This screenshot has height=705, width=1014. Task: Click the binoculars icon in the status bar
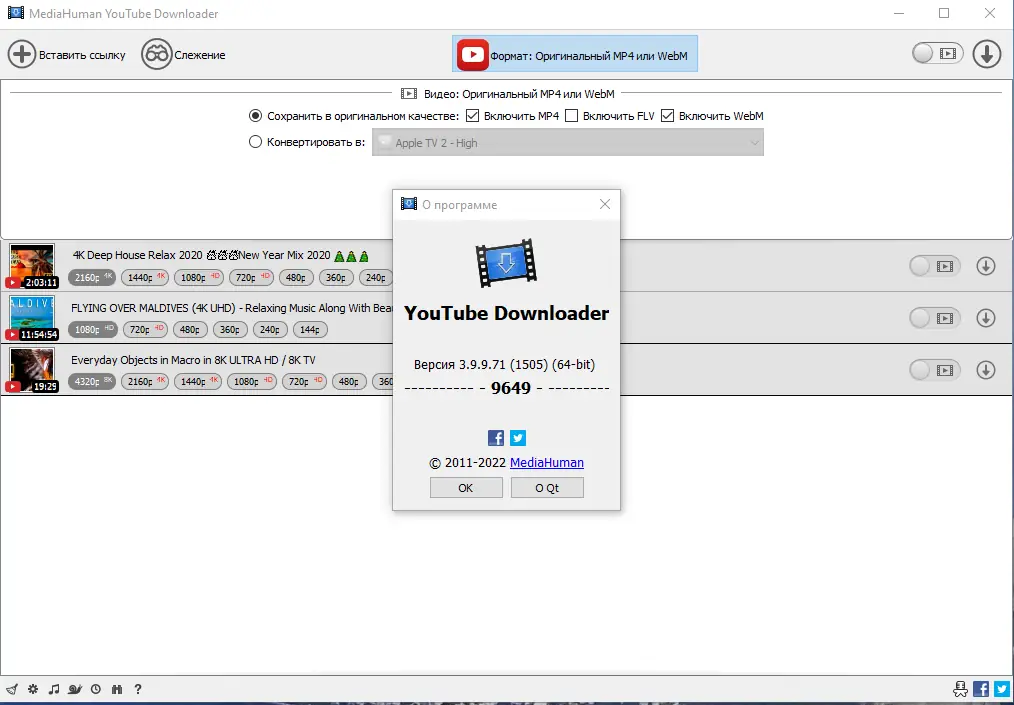tap(116, 689)
